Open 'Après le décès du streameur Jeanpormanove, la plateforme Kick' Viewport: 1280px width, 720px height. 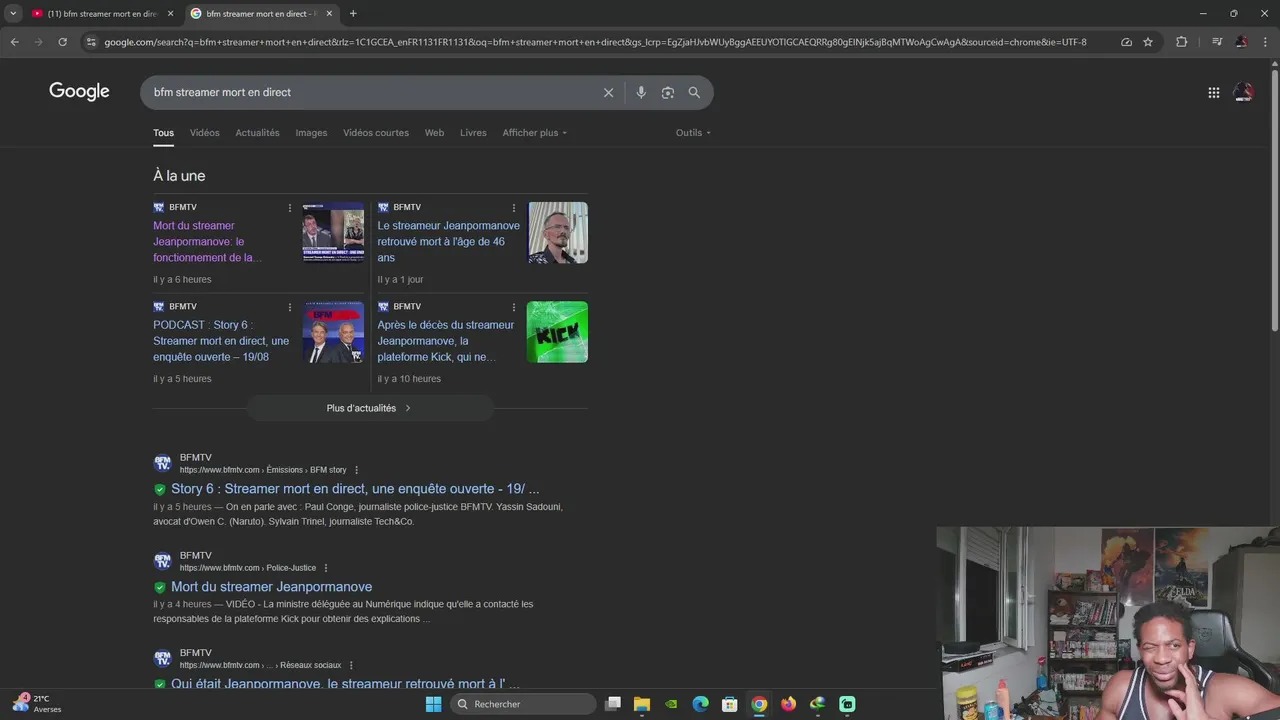(445, 341)
